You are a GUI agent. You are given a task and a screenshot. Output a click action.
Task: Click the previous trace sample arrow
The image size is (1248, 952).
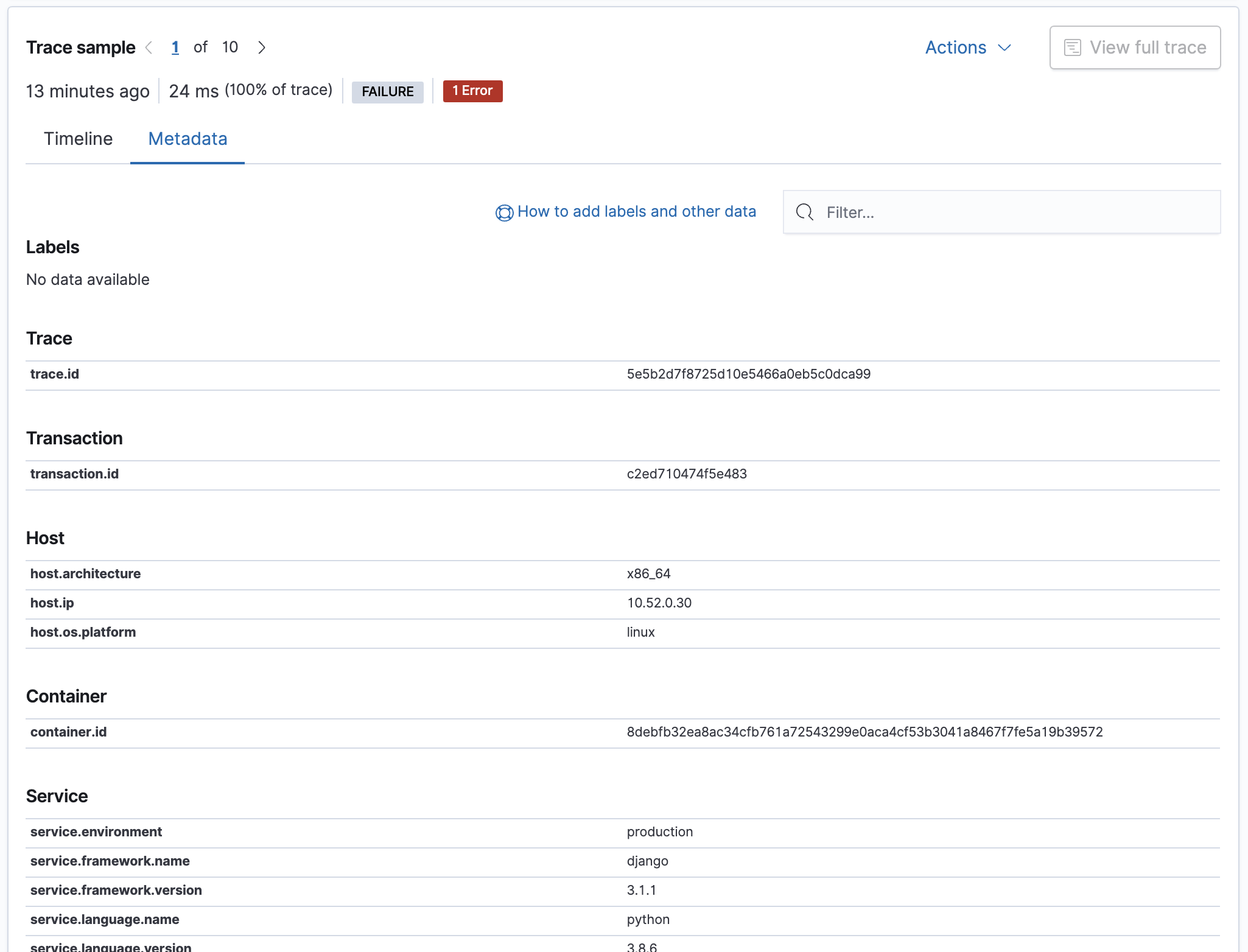pyautogui.click(x=149, y=47)
